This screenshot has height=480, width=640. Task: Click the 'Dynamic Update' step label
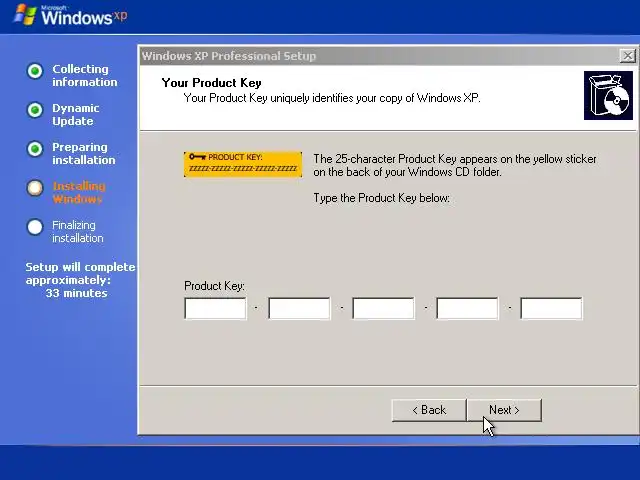tap(76, 115)
